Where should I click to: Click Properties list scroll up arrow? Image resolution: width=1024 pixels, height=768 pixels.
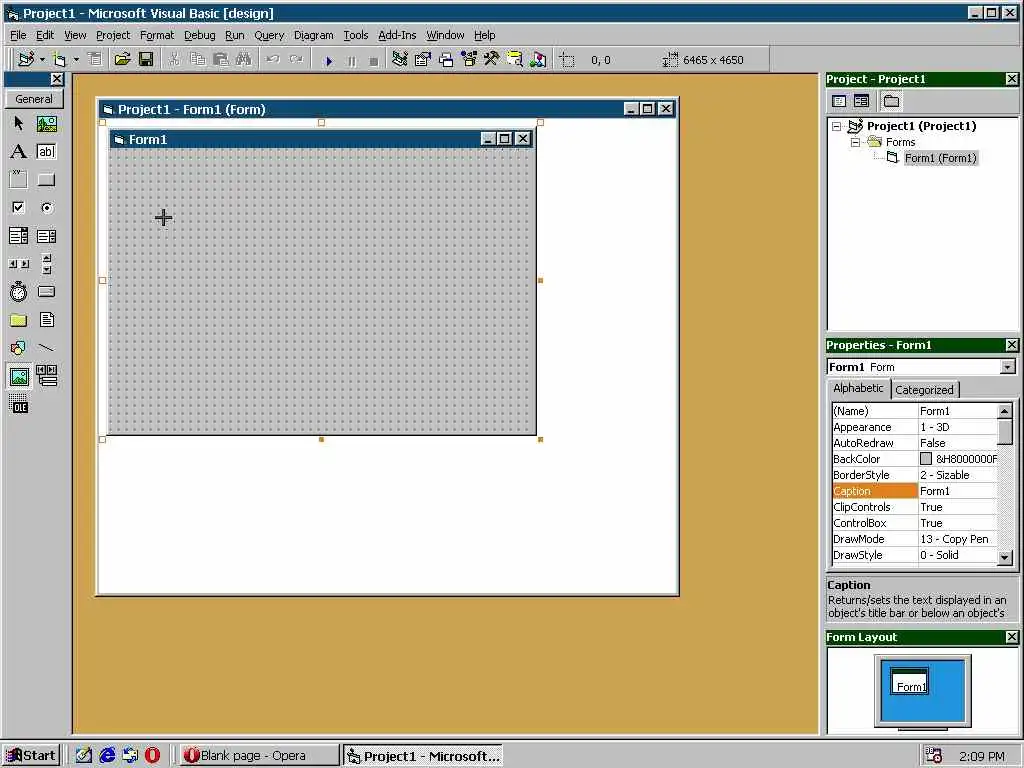point(1005,411)
